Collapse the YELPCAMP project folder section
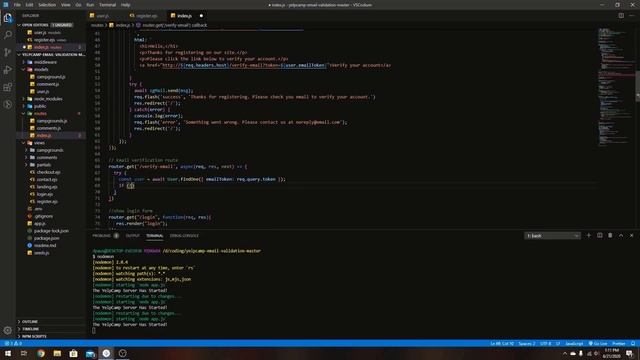 [51, 55]
